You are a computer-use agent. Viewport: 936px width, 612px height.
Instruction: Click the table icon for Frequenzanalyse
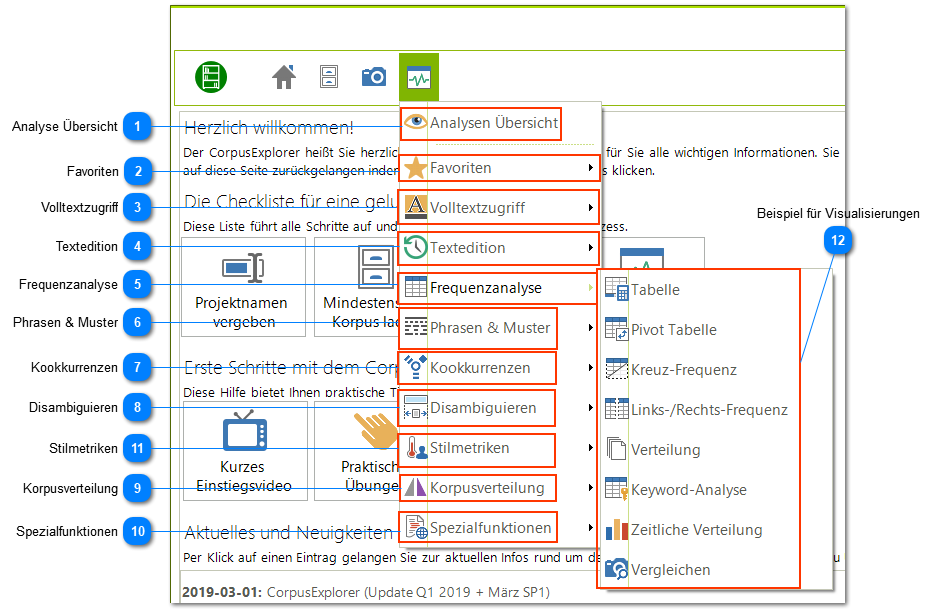[415, 287]
